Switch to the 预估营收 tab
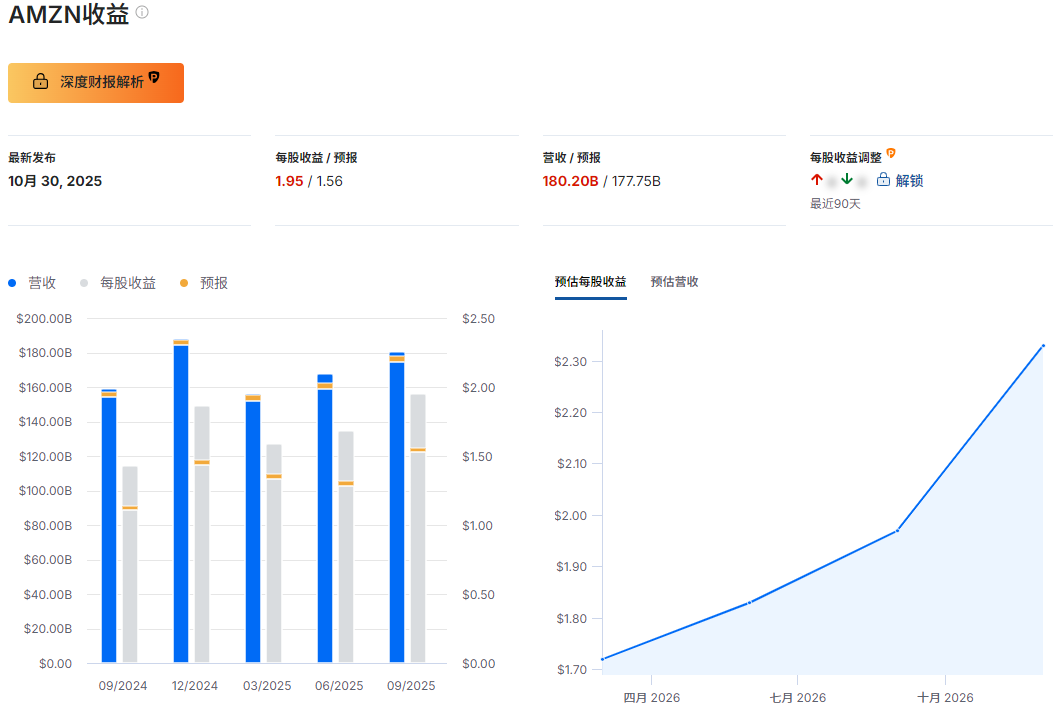 674,281
